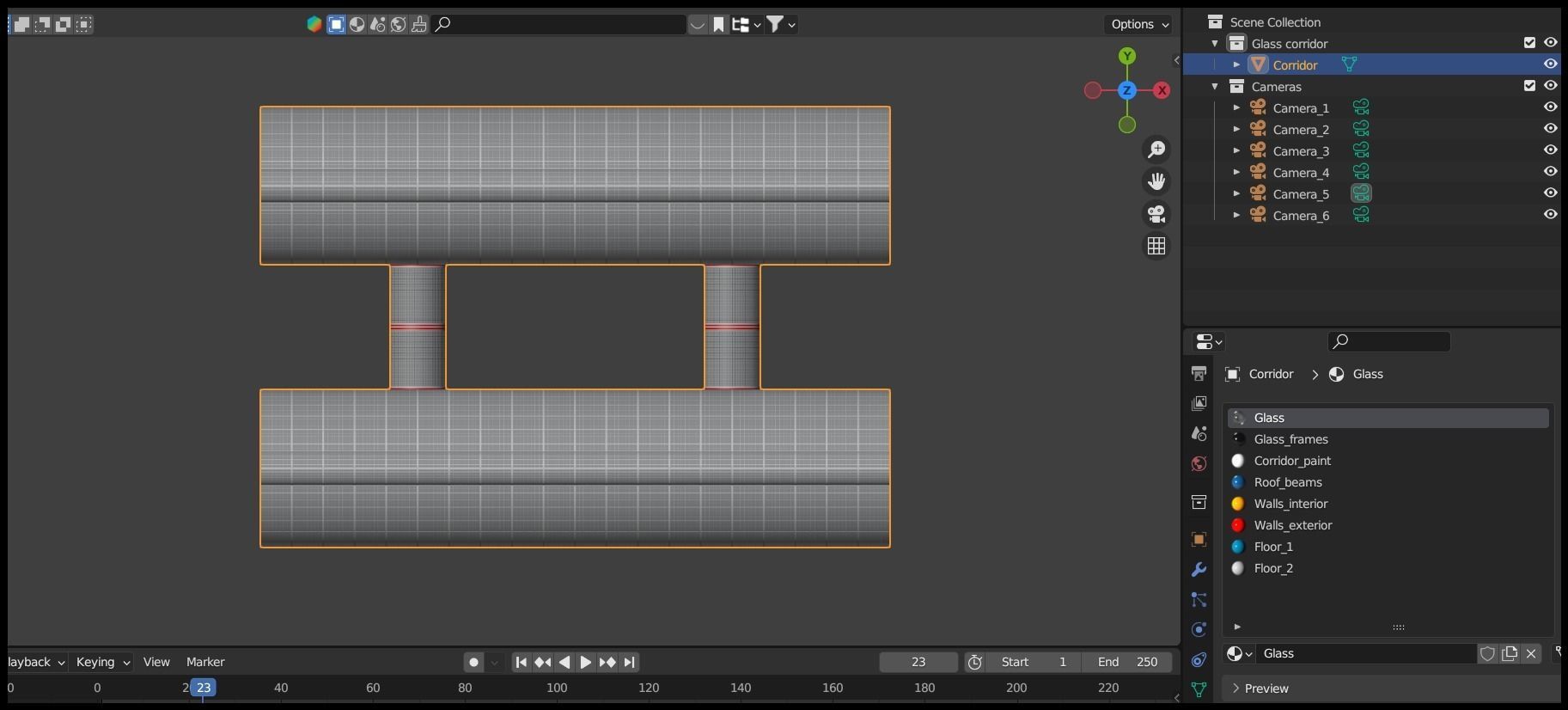Play the animation forward
Viewport: 1568px width, 710px height.
[x=586, y=663]
